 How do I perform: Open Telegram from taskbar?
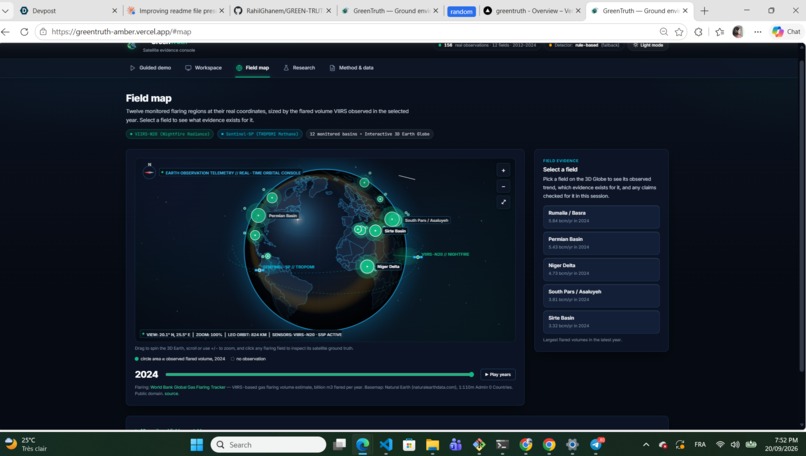(x=596, y=445)
